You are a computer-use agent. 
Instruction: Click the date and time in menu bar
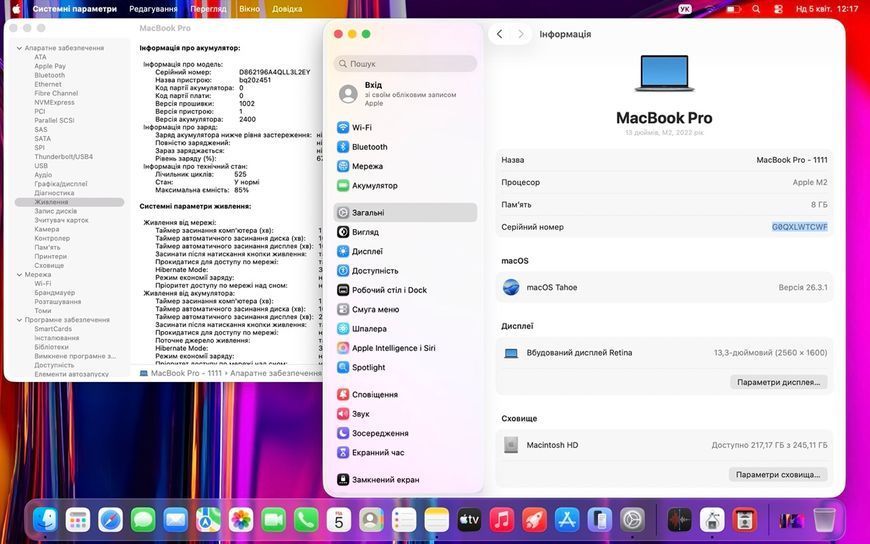point(827,9)
